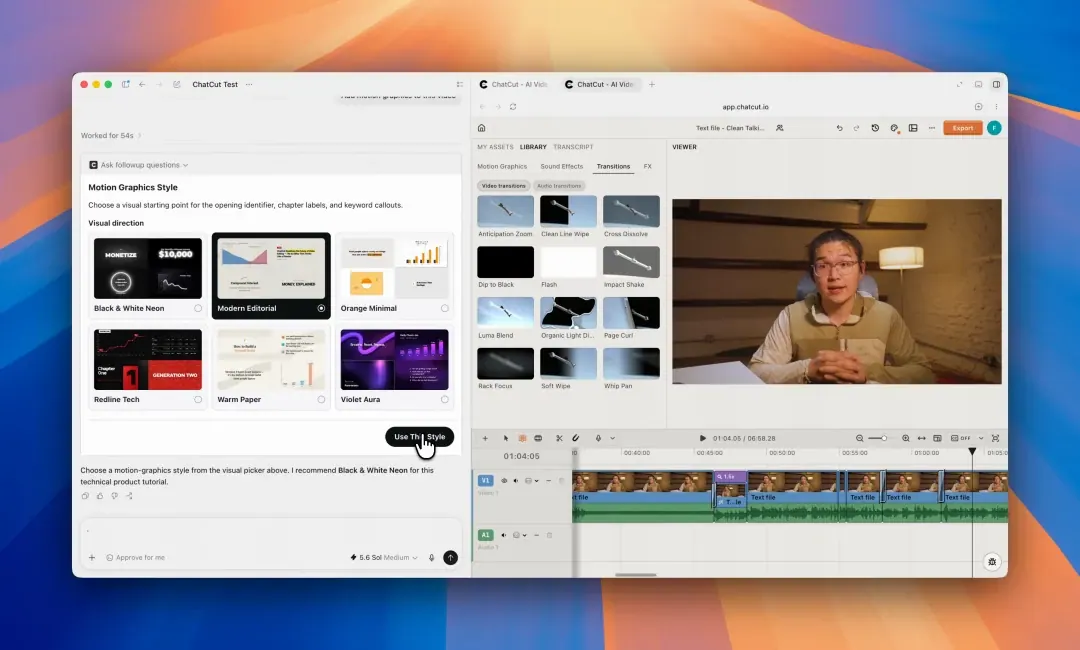Zoom out the timeline with minus magnifier

click(x=860, y=438)
